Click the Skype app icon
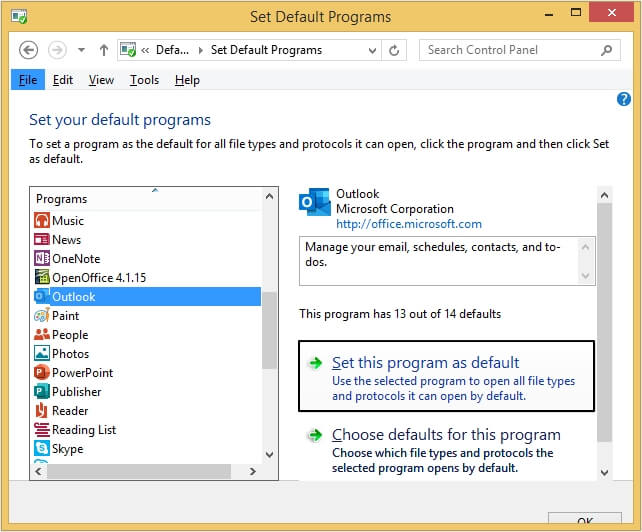Screen dimensions: 642x532 pyautogui.click(x=42, y=448)
